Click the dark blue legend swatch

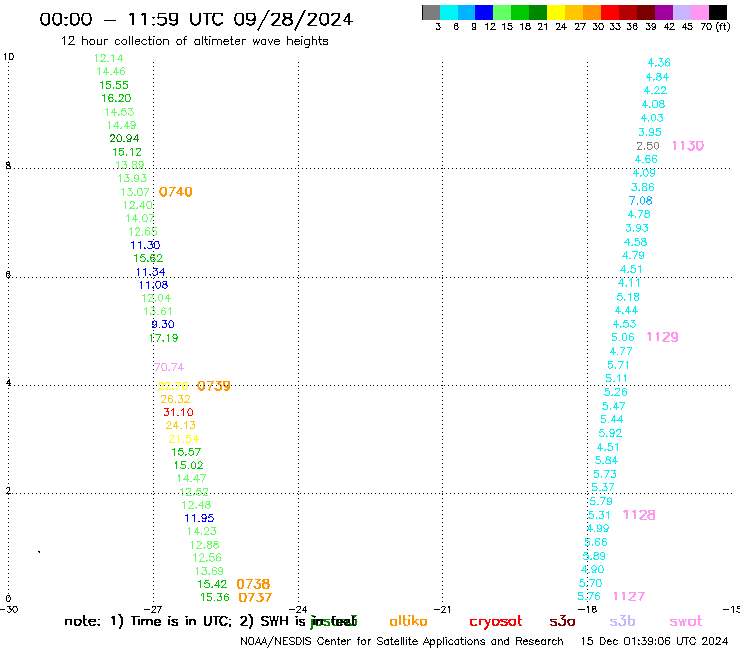click(x=484, y=12)
